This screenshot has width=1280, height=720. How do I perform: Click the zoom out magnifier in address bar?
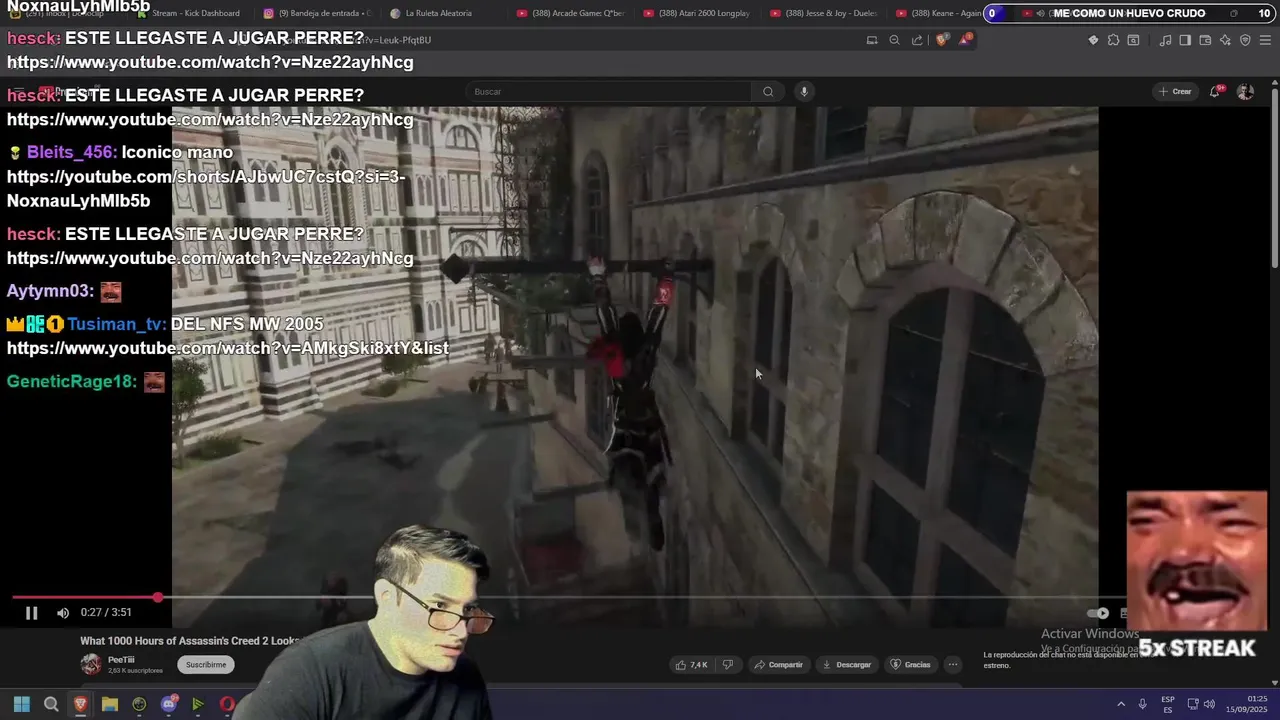(894, 40)
